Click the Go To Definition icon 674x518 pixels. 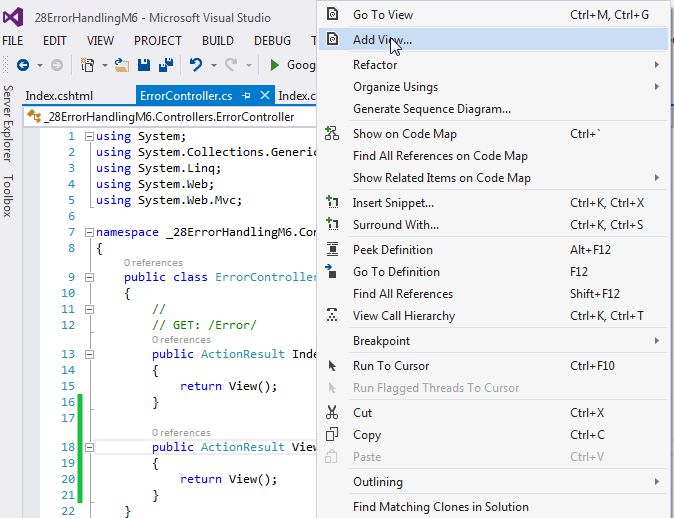pos(331,271)
